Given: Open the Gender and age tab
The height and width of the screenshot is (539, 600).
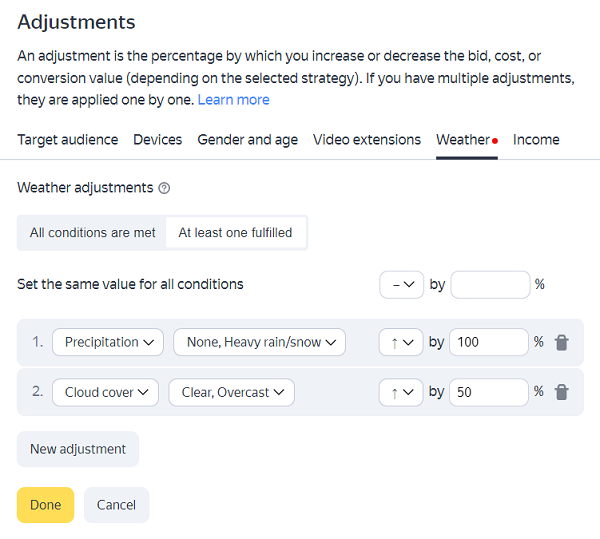Looking at the screenshot, I should click(247, 140).
